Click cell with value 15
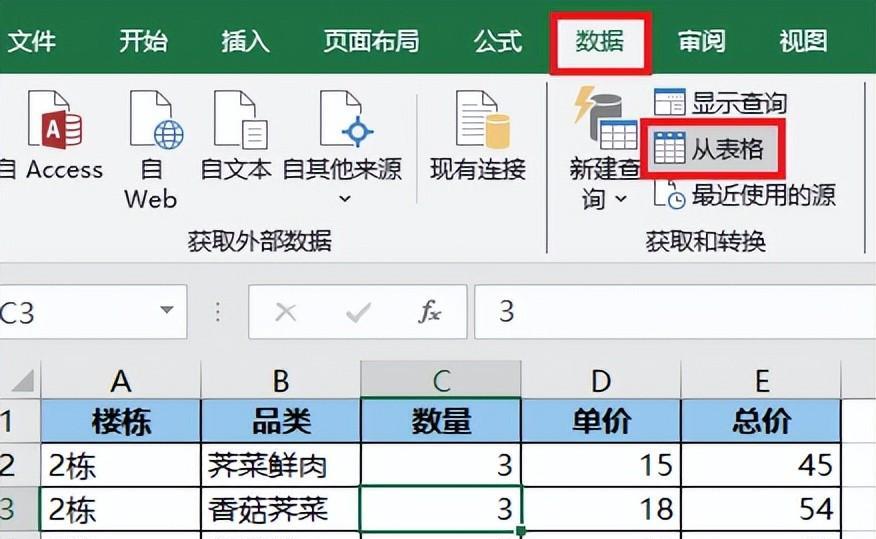This screenshot has width=876, height=539. pos(601,465)
